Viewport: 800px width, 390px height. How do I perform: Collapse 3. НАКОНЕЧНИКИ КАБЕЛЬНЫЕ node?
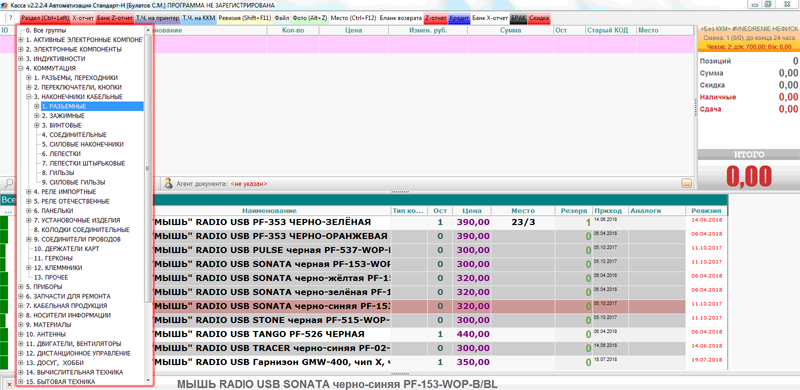click(29, 97)
